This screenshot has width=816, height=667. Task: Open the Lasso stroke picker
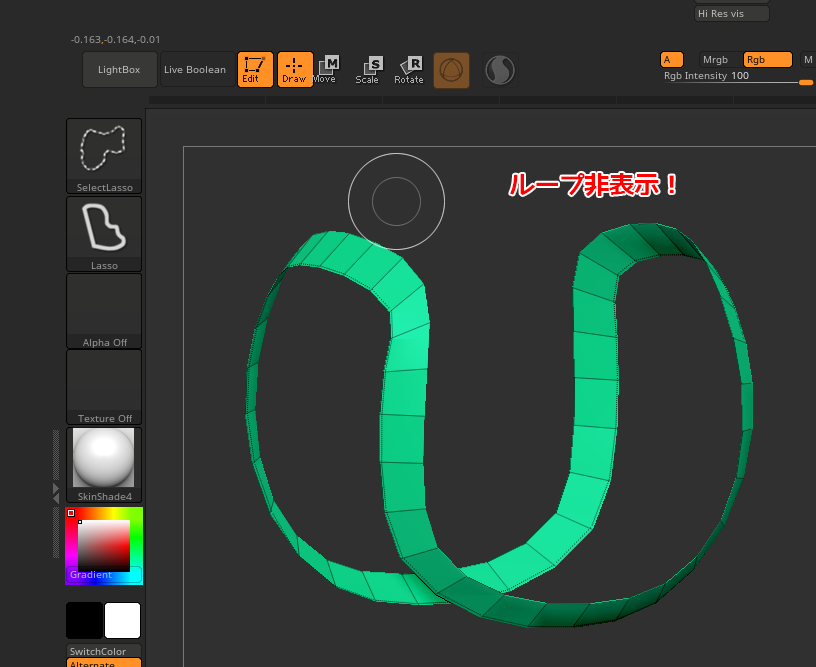pyautogui.click(x=104, y=232)
